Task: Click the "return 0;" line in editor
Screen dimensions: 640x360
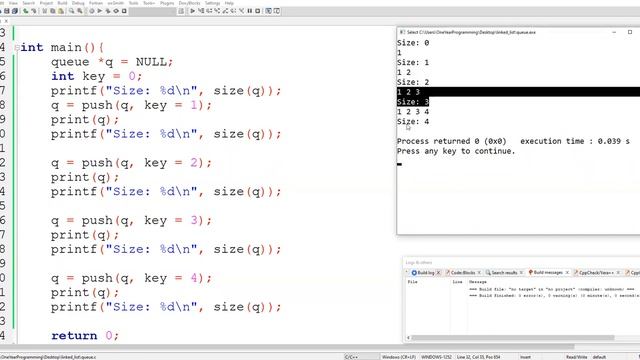Action: tap(85, 336)
